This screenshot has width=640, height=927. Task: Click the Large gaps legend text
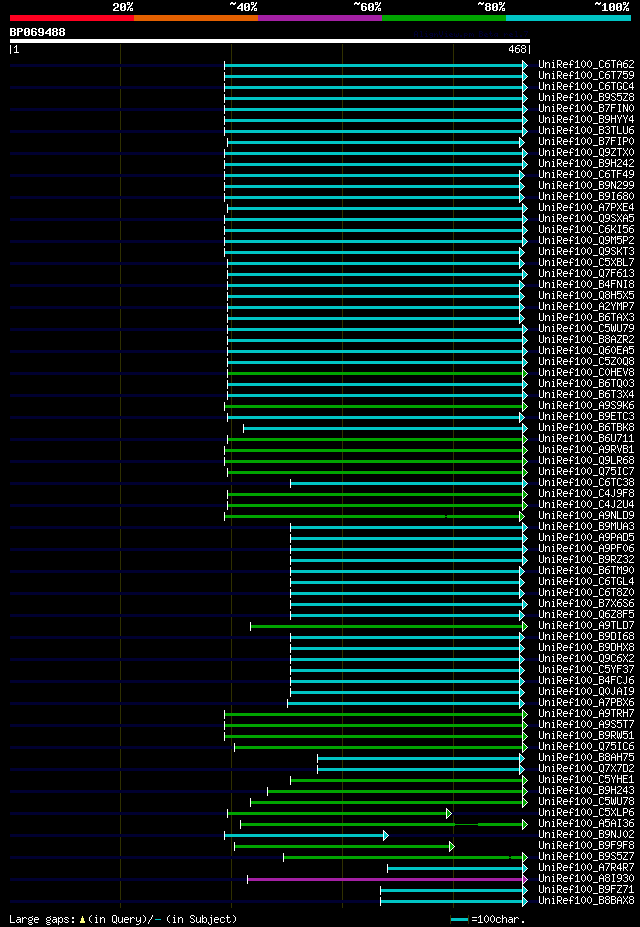(x=123, y=919)
